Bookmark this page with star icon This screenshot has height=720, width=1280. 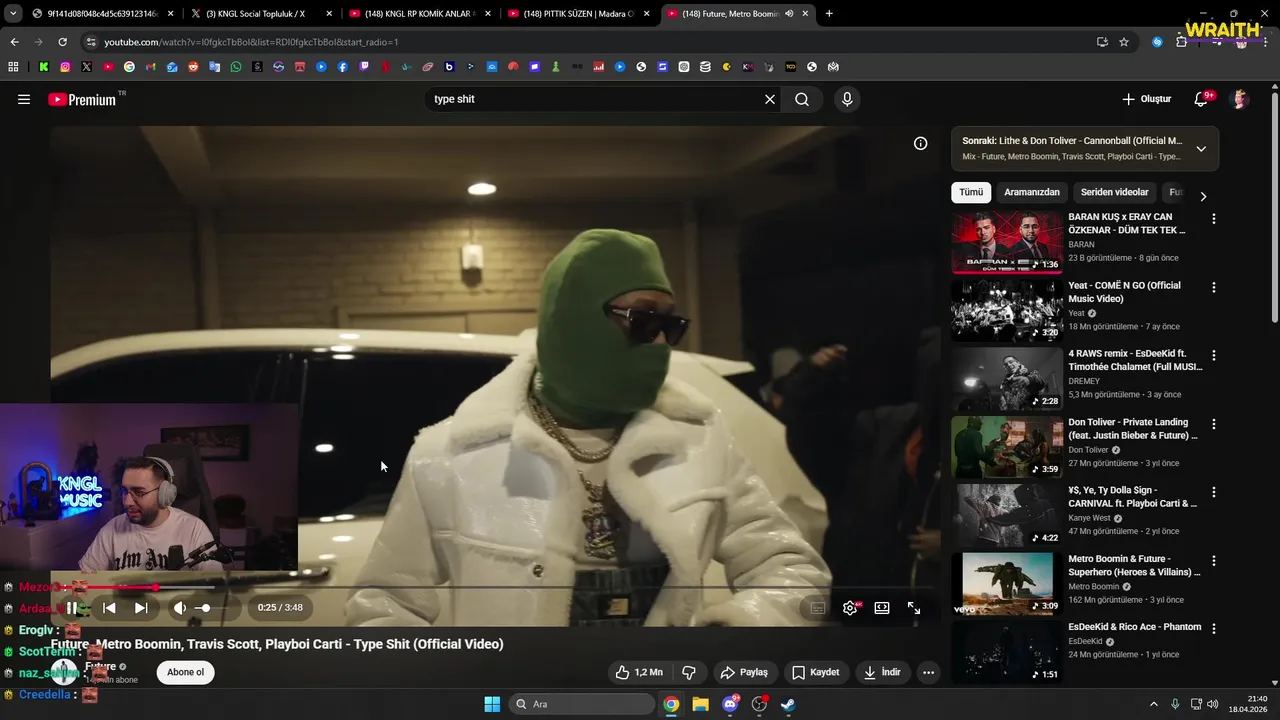pos(1124,42)
